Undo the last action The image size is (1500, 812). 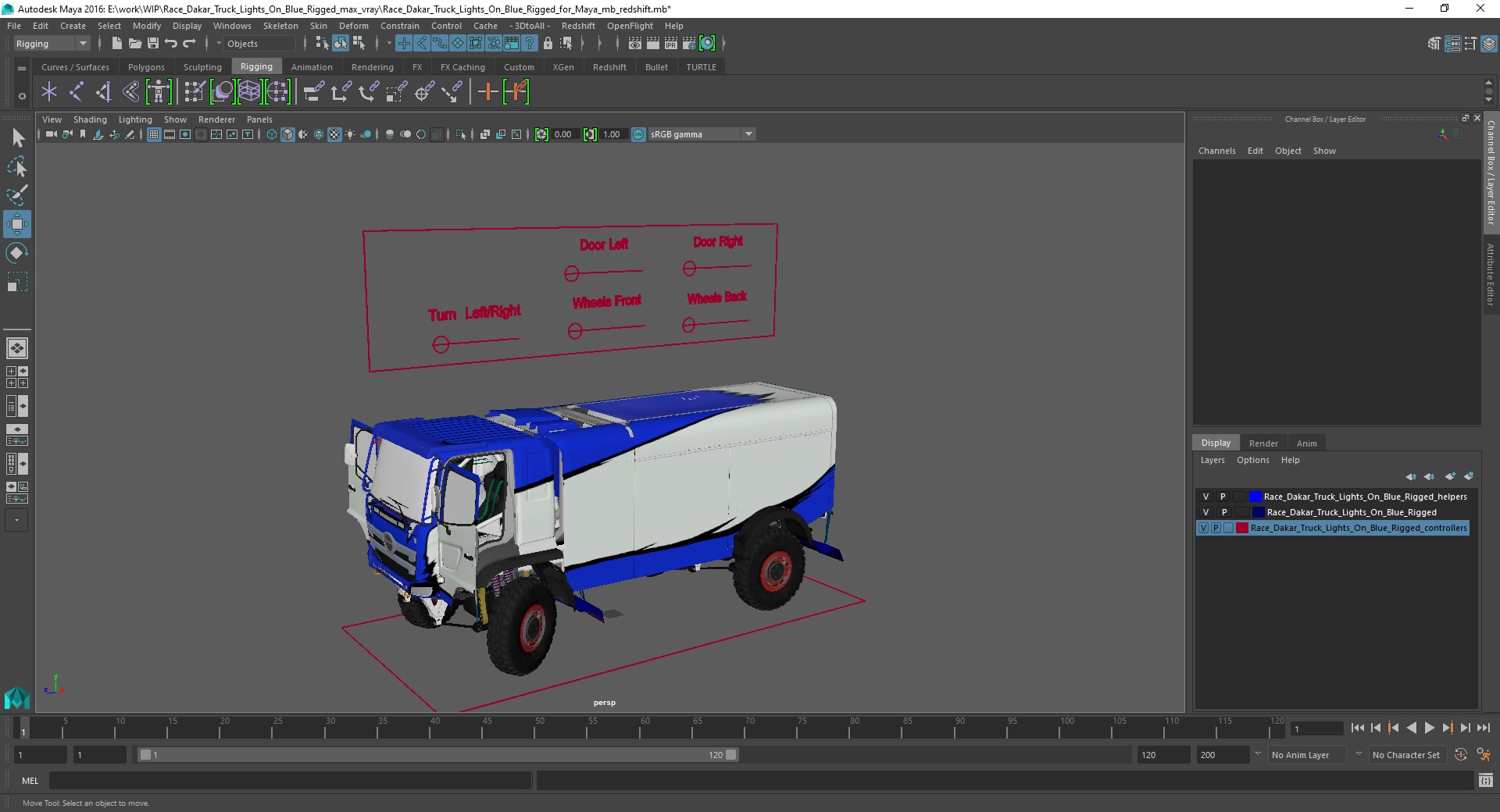[170, 44]
